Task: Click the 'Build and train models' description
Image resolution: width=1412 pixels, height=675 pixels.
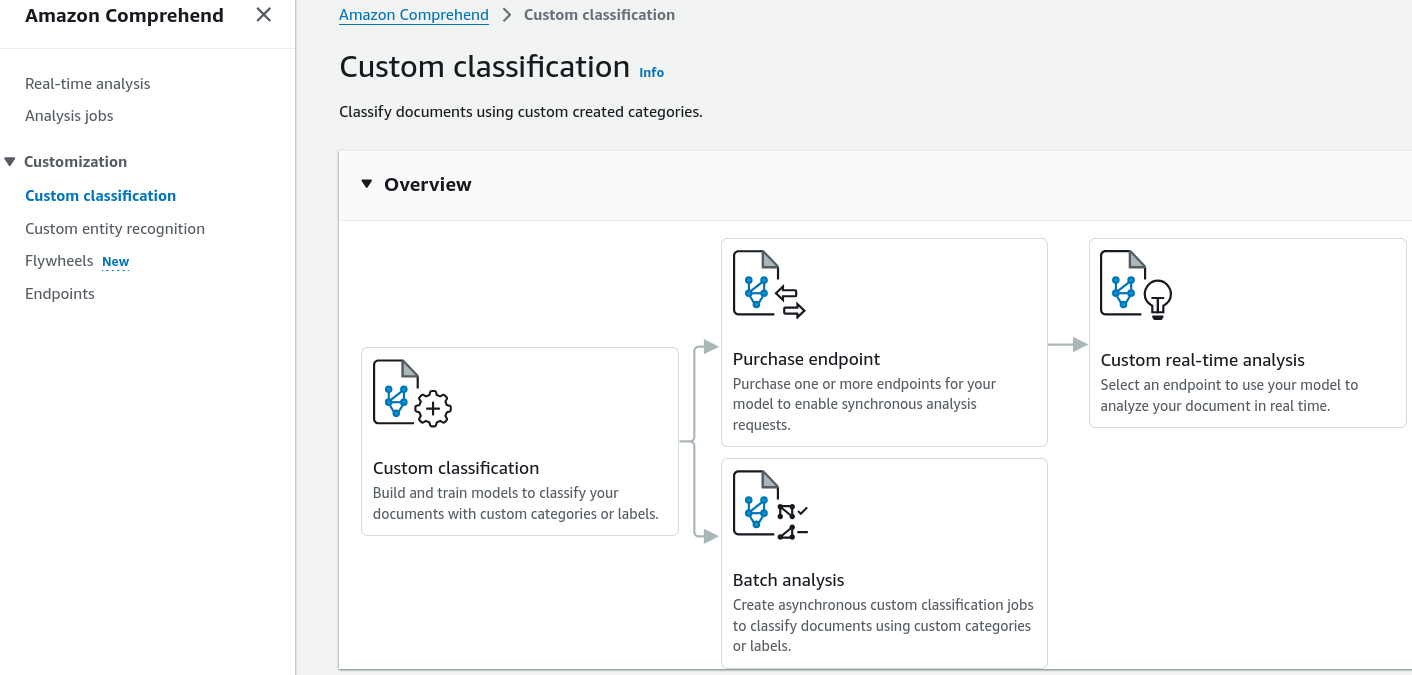Action: click(516, 504)
